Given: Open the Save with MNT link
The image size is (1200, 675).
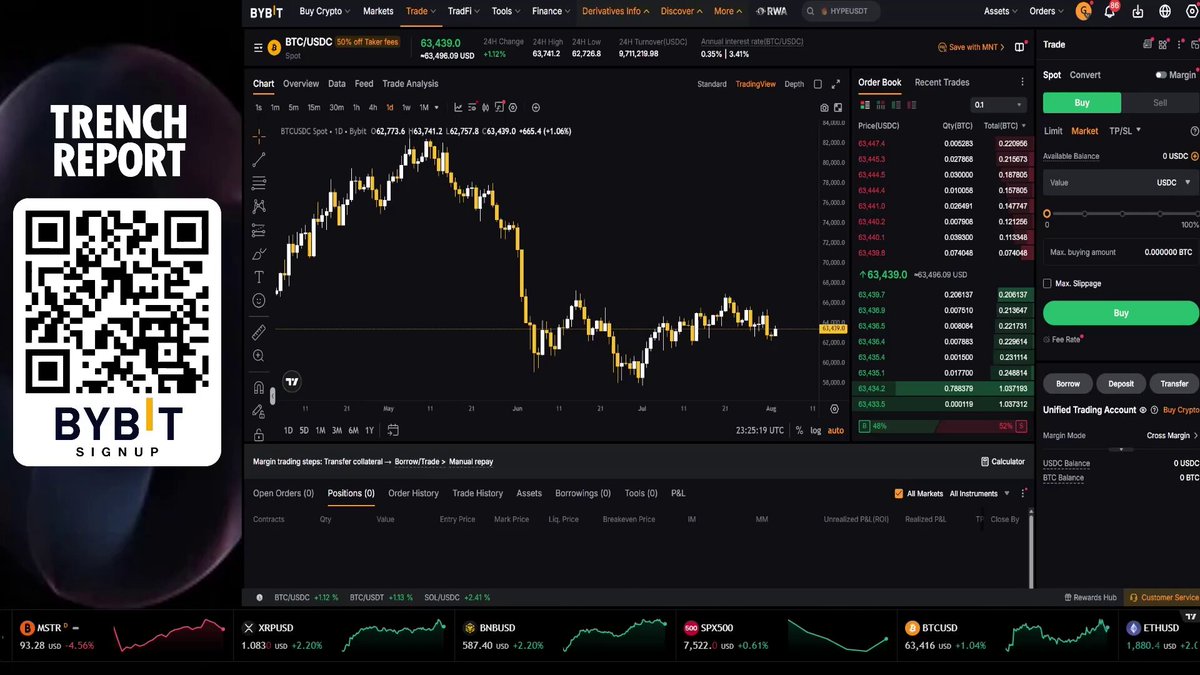Looking at the screenshot, I should (x=973, y=47).
